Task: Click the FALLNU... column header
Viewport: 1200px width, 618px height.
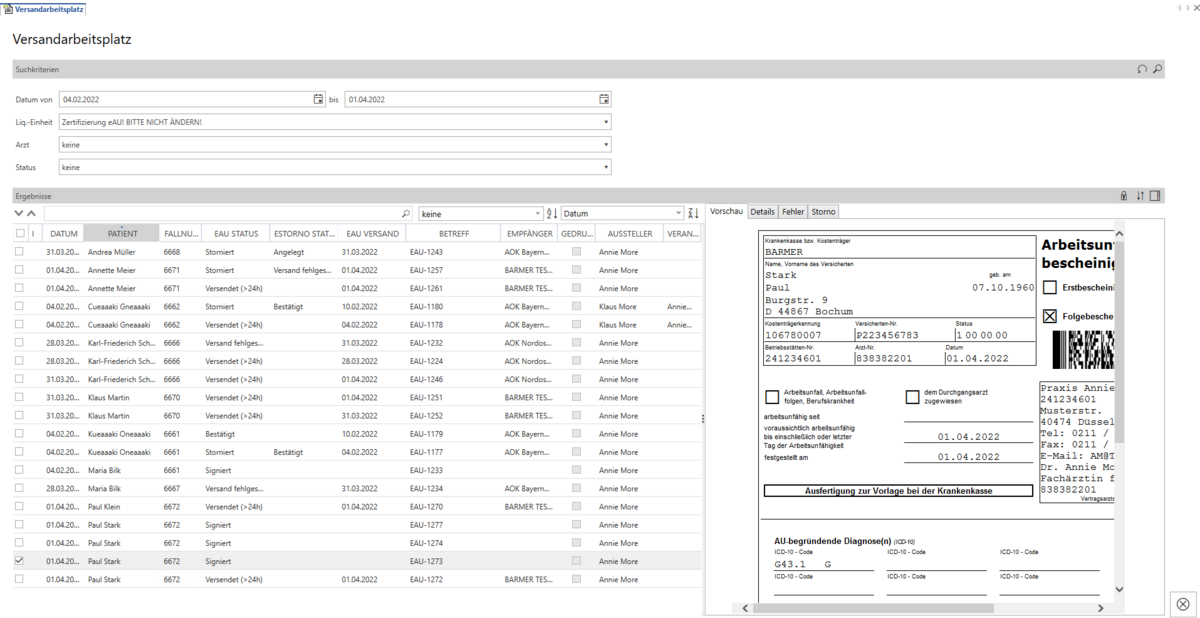Action: point(181,233)
